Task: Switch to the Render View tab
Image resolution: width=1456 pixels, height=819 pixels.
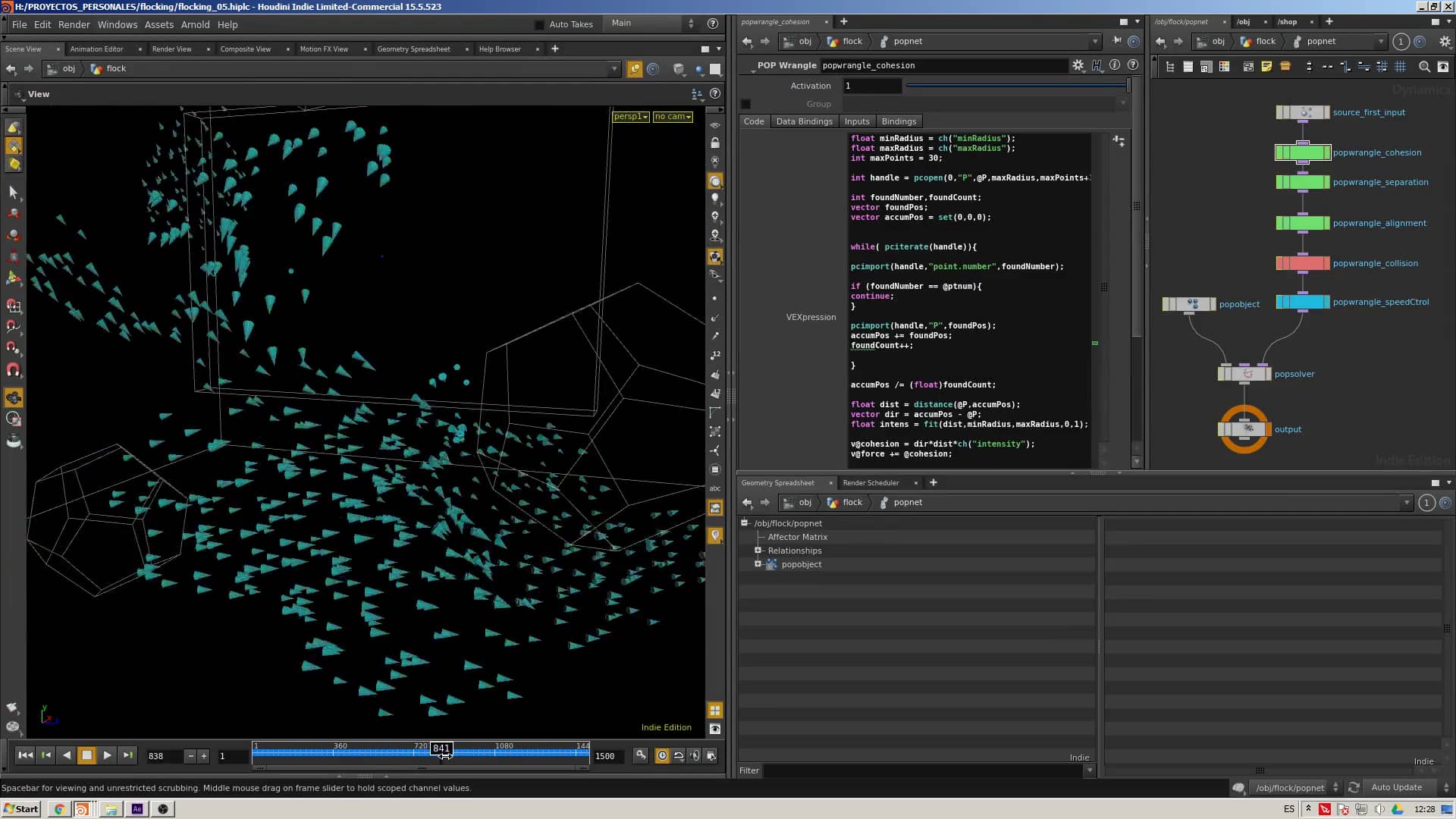Action: coord(173,49)
